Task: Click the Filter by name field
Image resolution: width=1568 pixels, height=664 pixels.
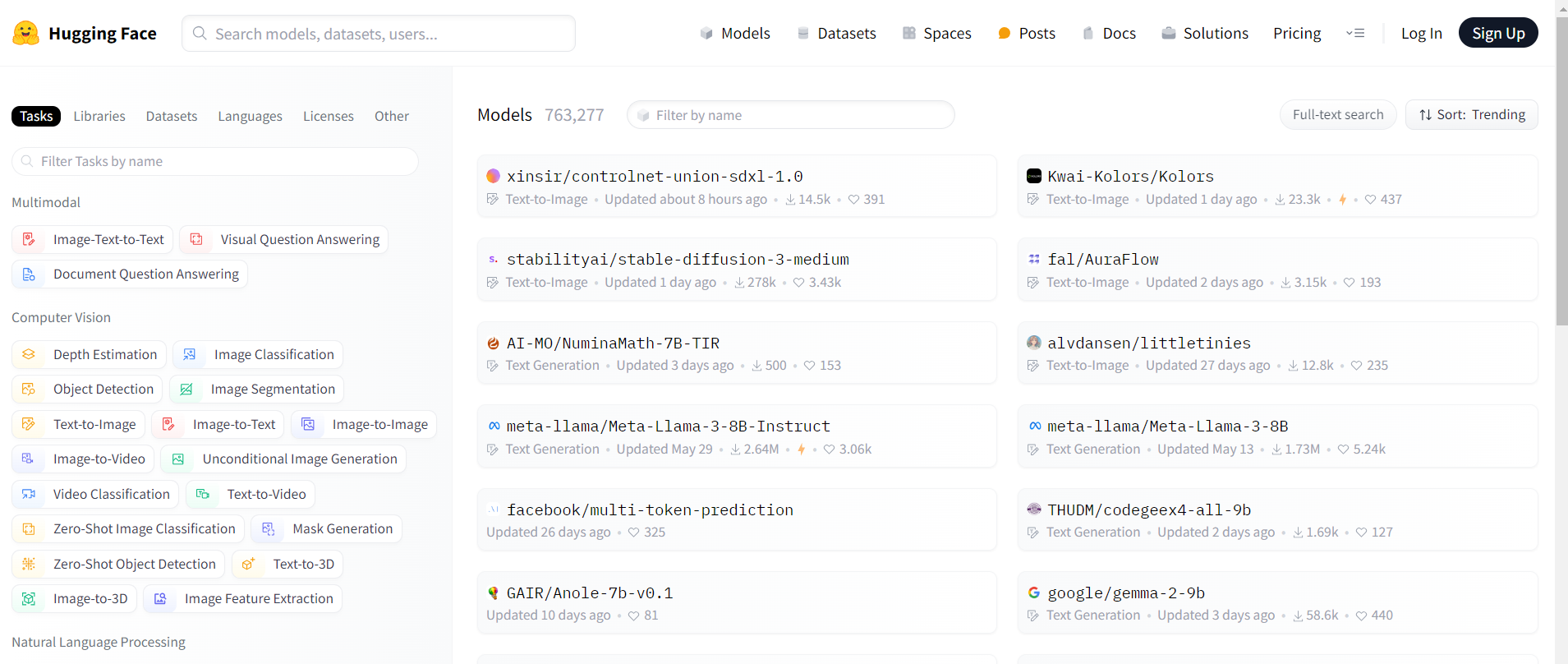Action: coord(791,115)
